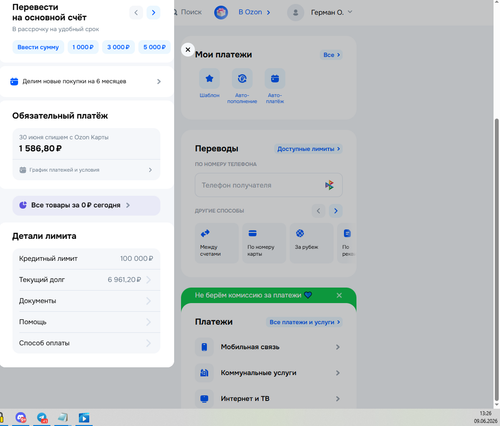Open Discord from the taskbar

(21, 417)
